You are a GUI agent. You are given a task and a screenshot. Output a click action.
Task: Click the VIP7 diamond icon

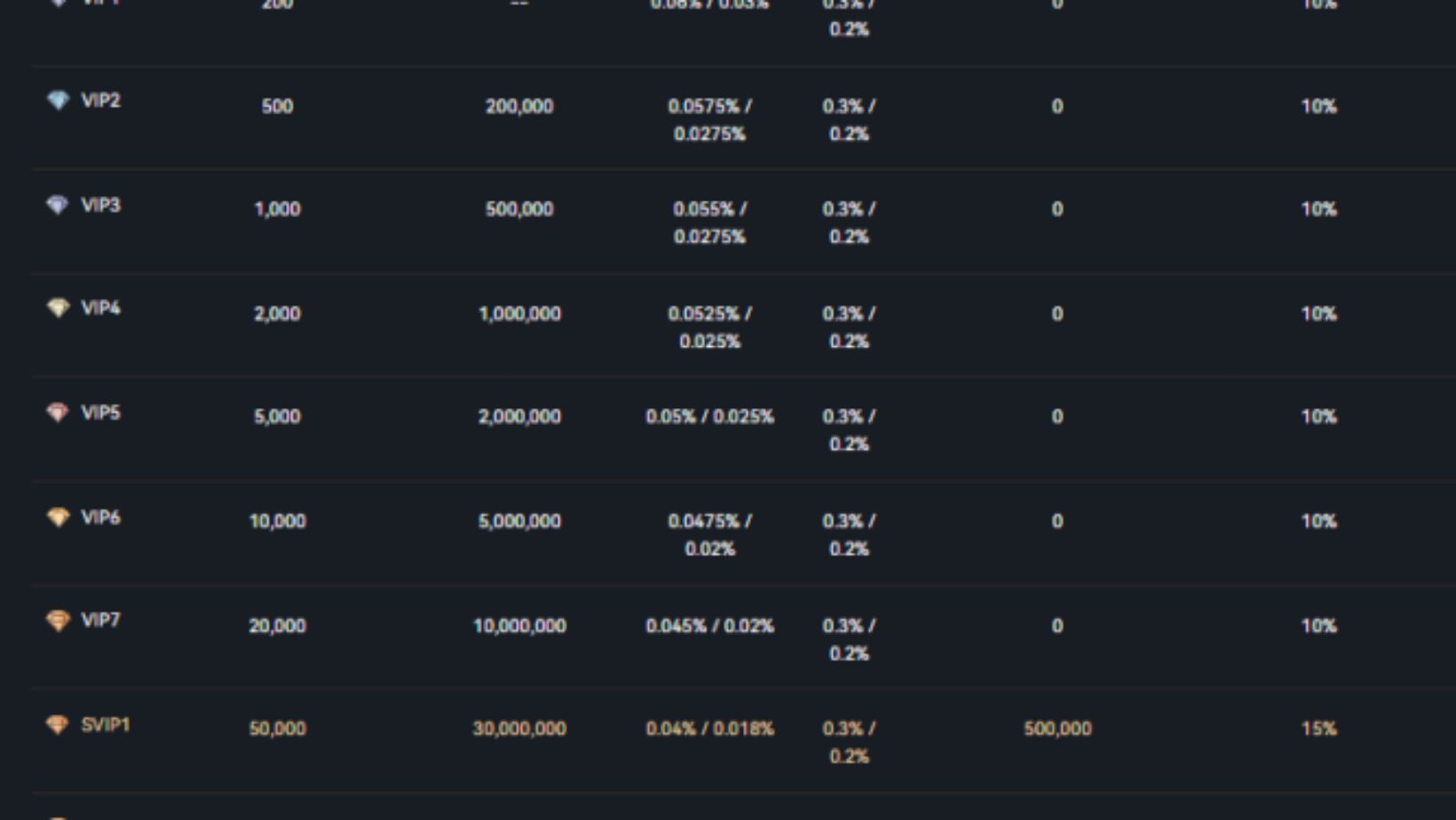(58, 620)
